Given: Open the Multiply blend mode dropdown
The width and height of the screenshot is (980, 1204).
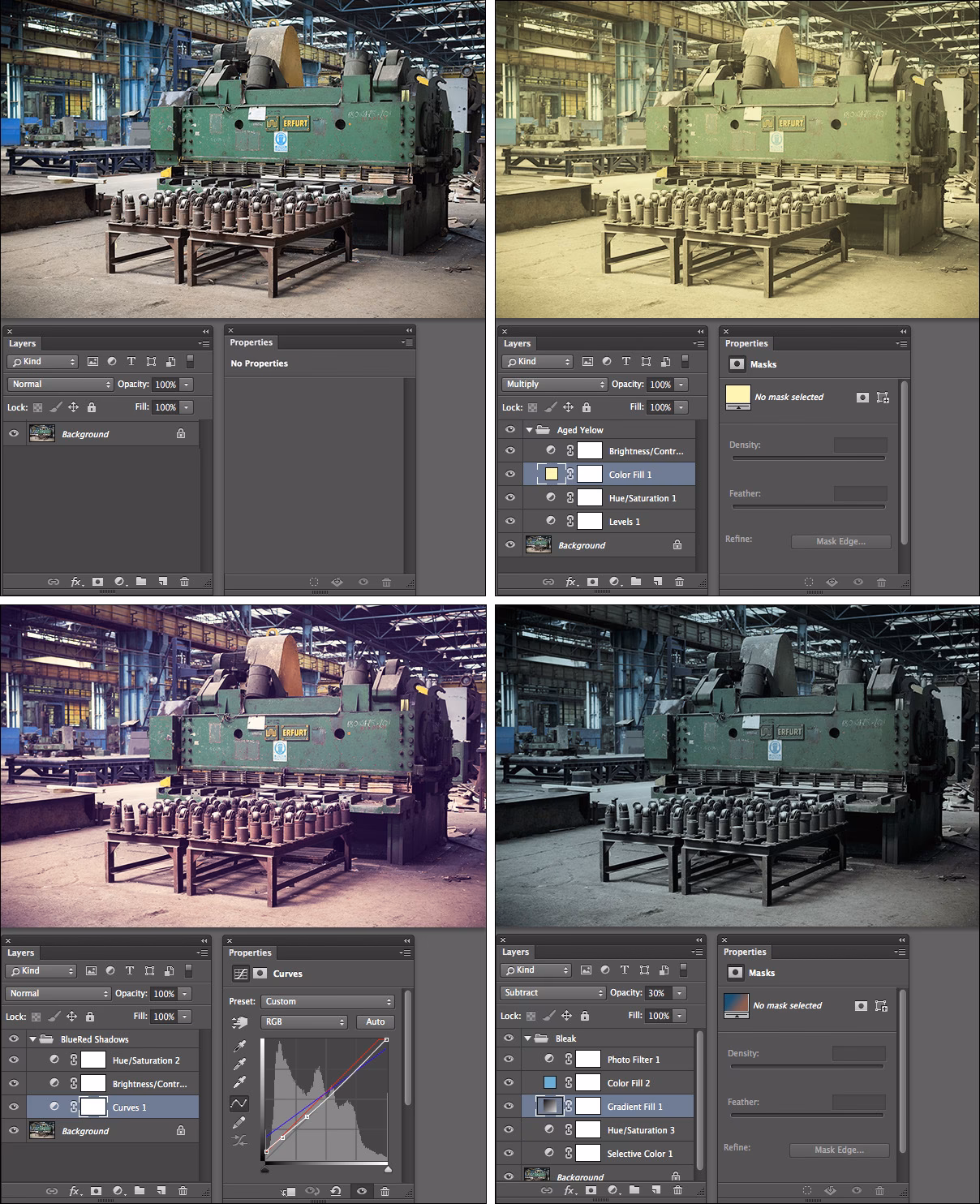Looking at the screenshot, I should 553,384.
